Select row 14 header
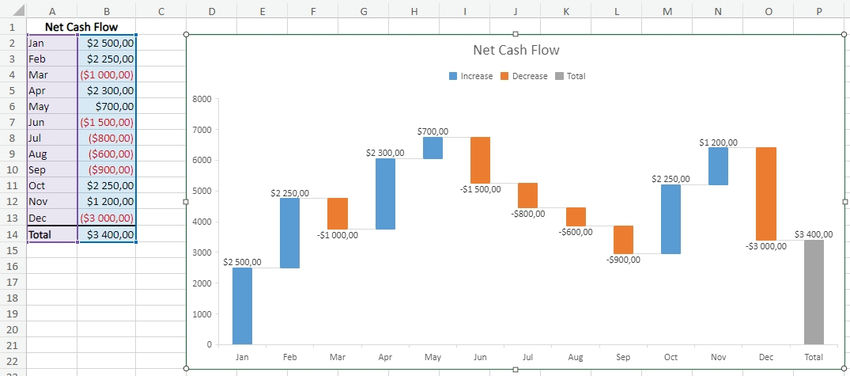Viewport: 850px width, 376px height. [13, 235]
